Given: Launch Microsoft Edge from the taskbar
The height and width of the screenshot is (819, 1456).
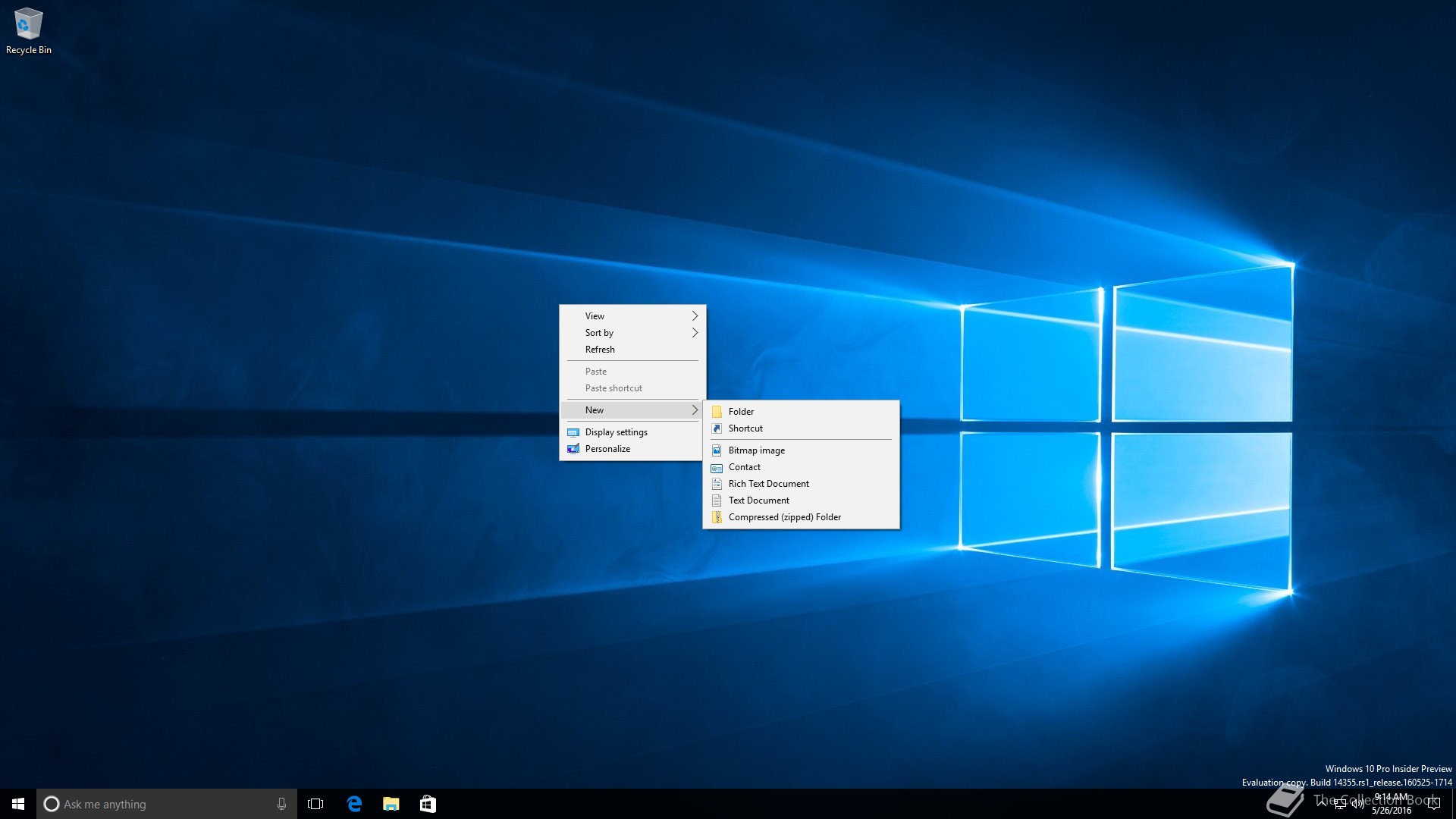Looking at the screenshot, I should coord(354,804).
